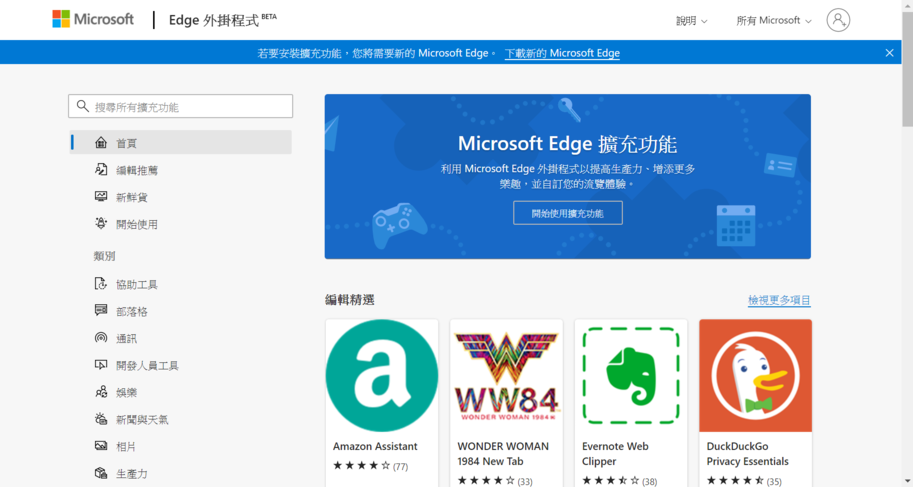Image resolution: width=913 pixels, height=487 pixels.
Task: Open the Evernote elephant extension thumbnail
Action: click(631, 376)
